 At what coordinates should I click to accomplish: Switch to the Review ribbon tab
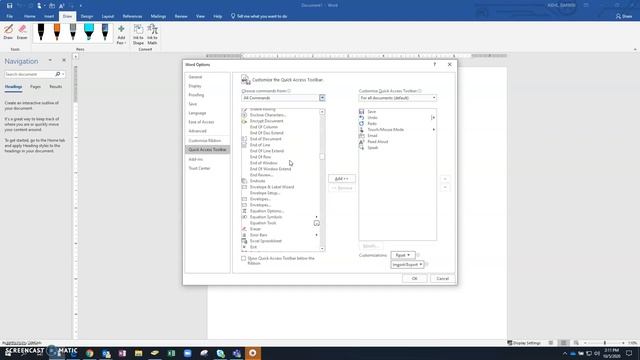181,16
